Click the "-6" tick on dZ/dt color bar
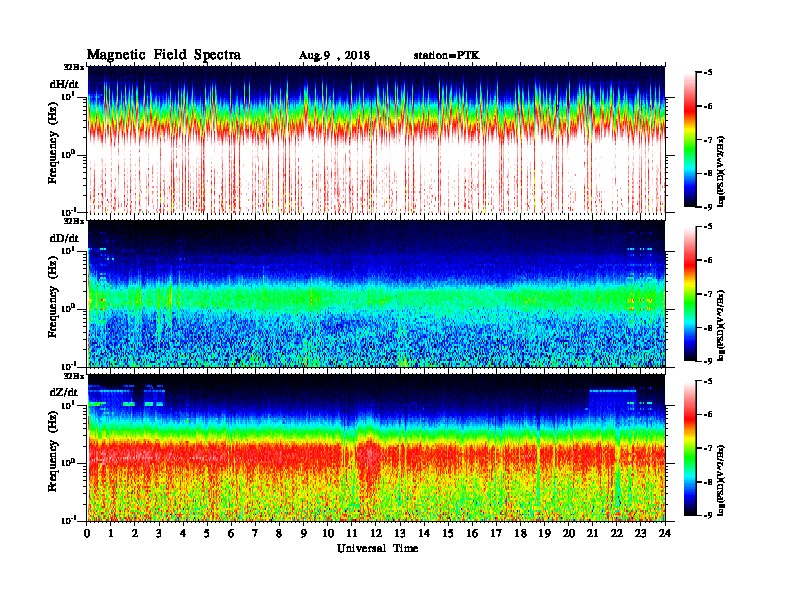792x612 pixels. pyautogui.click(x=708, y=415)
